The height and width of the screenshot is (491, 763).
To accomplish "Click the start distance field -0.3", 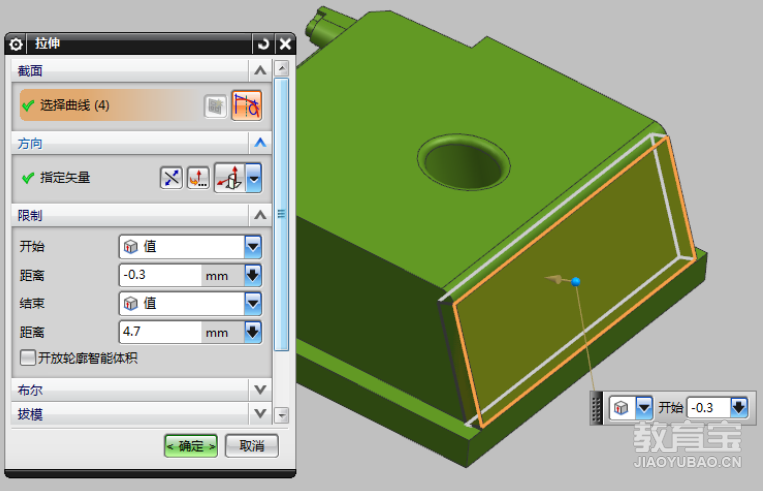I will click(160, 275).
